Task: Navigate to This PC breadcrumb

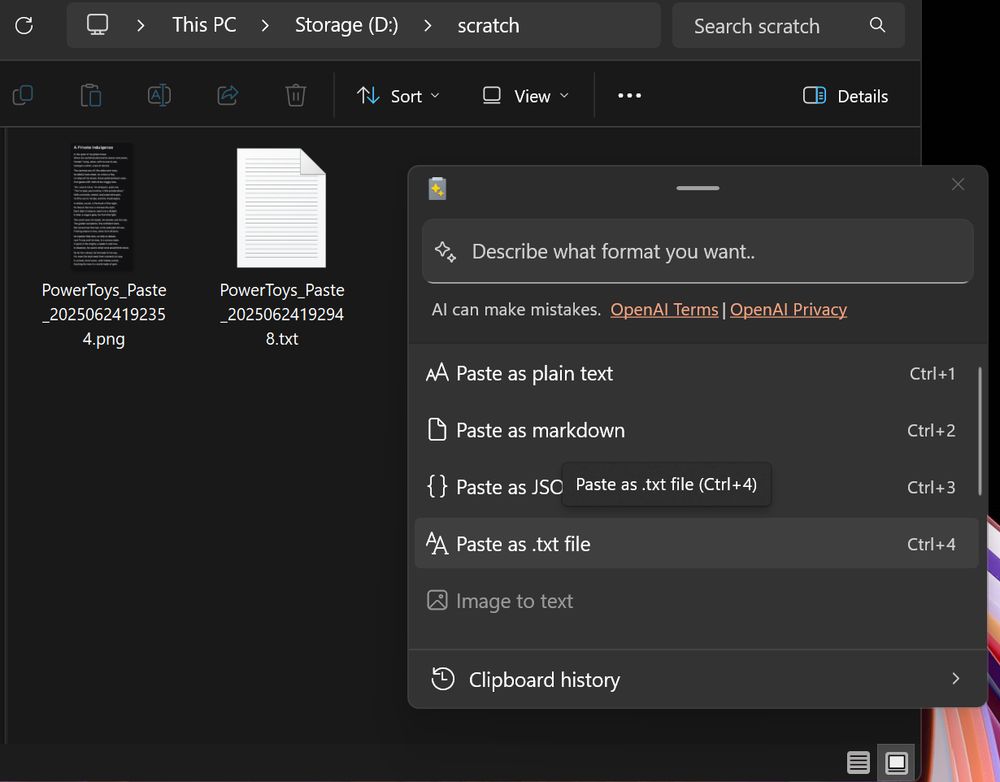Action: tap(204, 26)
